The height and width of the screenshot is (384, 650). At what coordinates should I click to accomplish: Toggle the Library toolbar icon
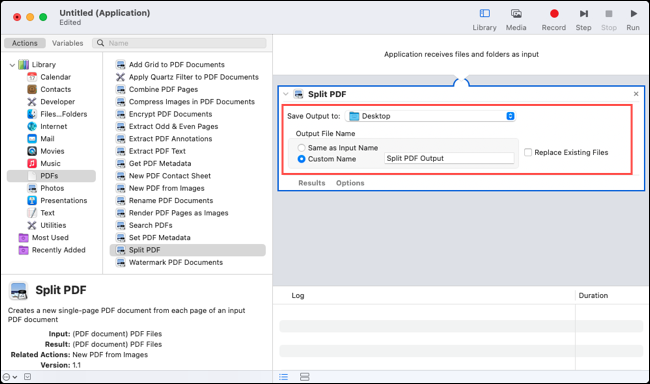[x=484, y=19]
